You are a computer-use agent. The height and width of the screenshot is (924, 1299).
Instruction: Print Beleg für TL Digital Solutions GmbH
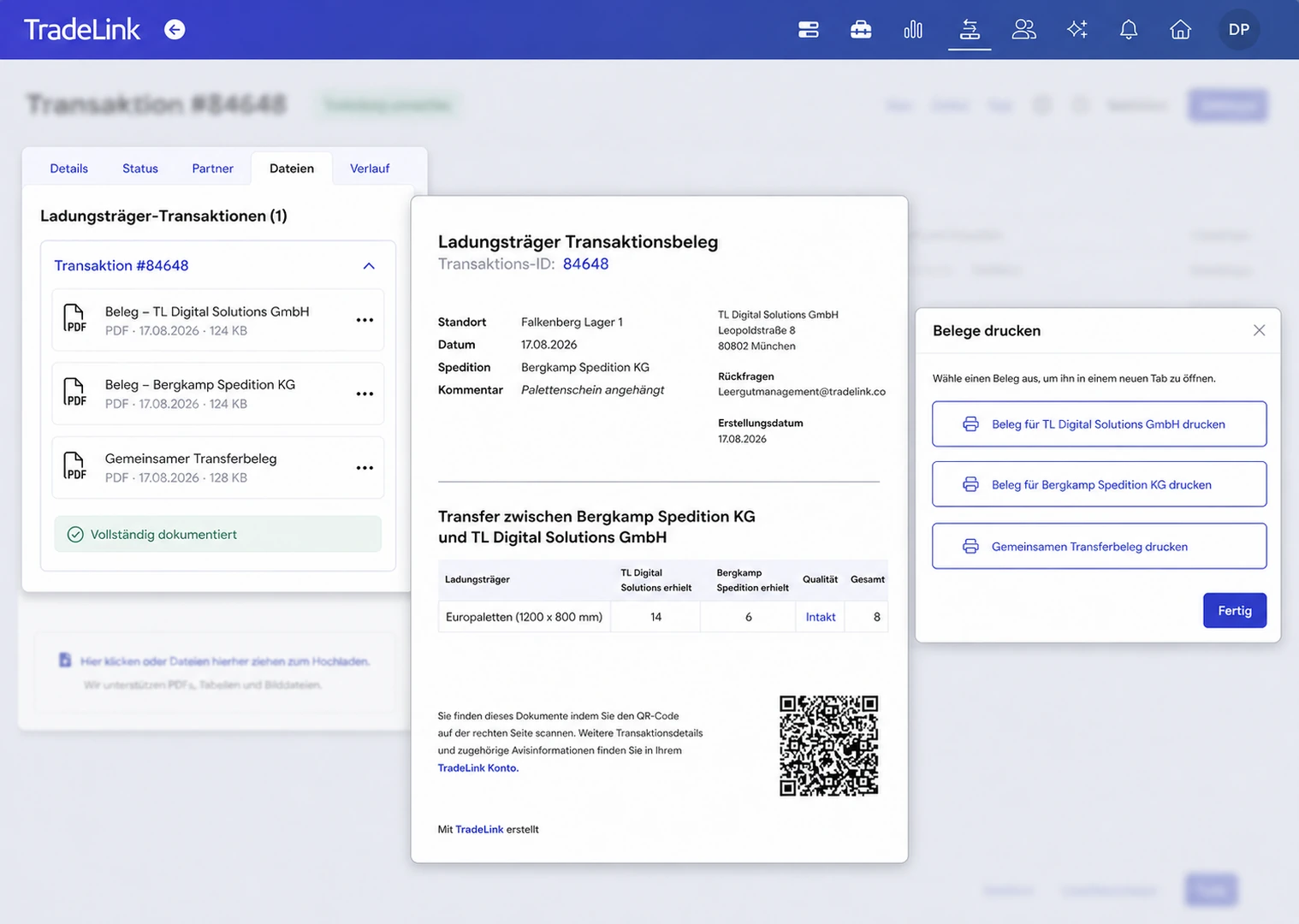pos(1099,424)
